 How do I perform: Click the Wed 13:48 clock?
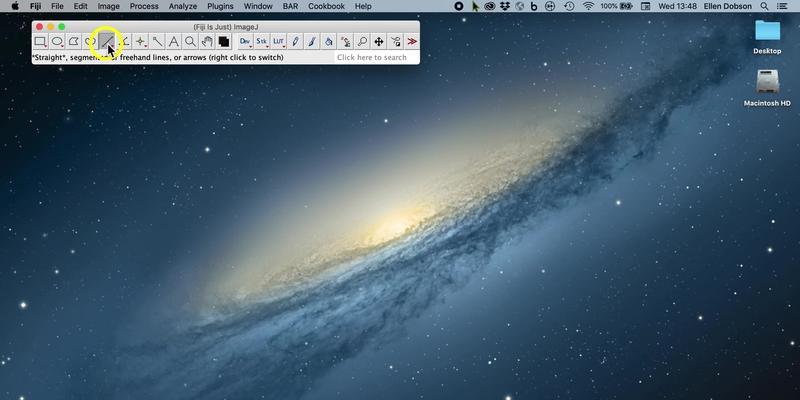(677, 6)
